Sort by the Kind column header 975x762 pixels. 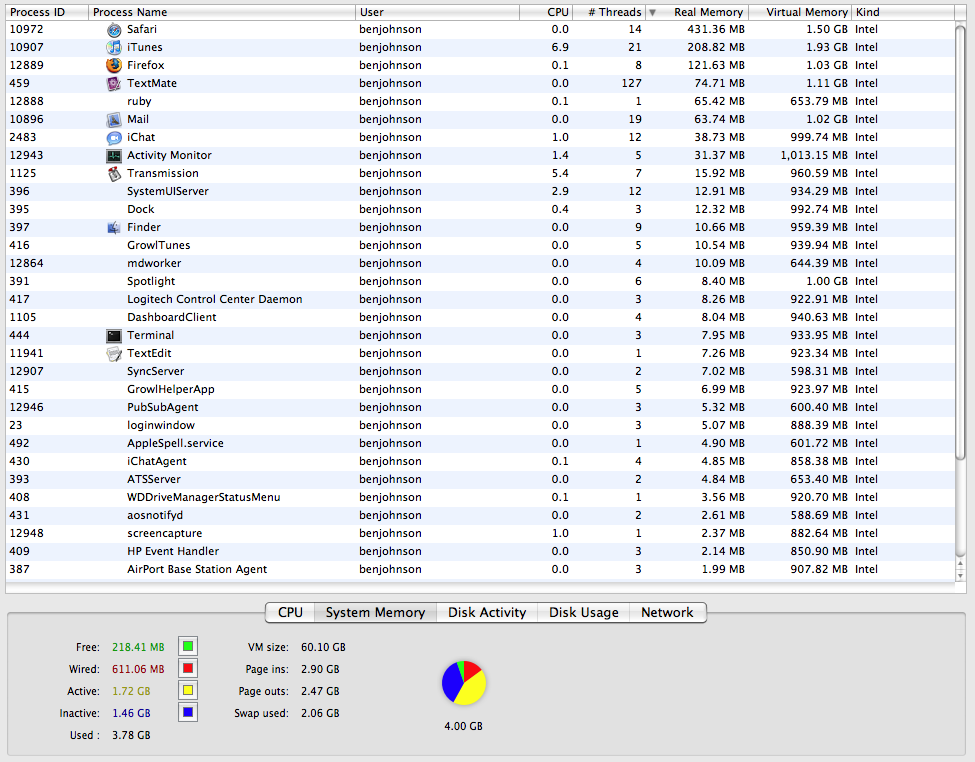tap(903, 12)
